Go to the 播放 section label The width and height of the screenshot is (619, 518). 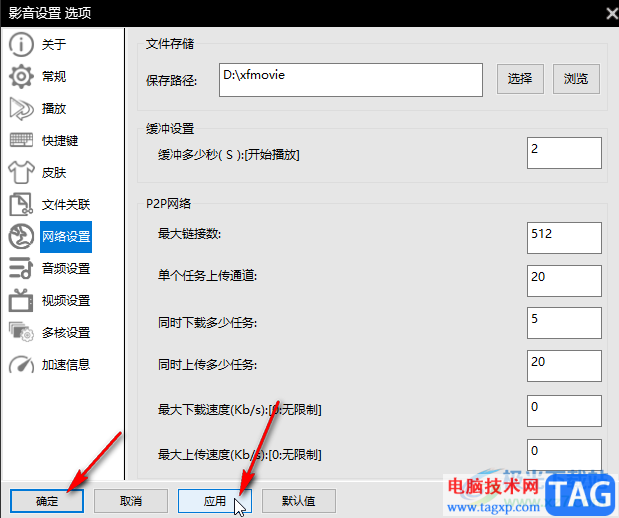54,109
